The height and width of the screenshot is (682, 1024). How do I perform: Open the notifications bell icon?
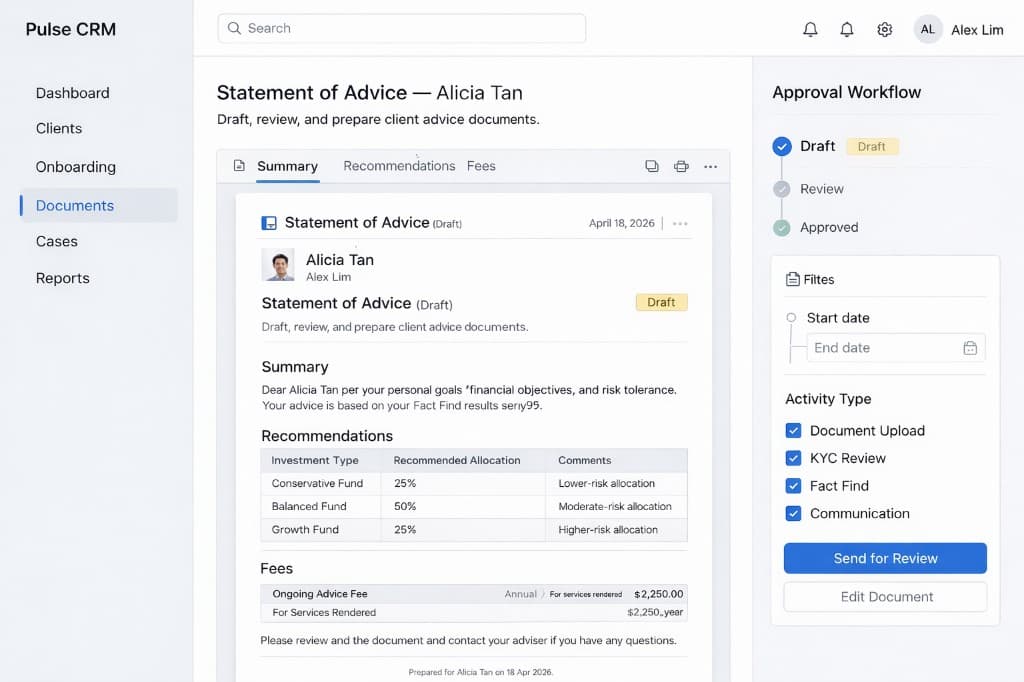click(811, 29)
